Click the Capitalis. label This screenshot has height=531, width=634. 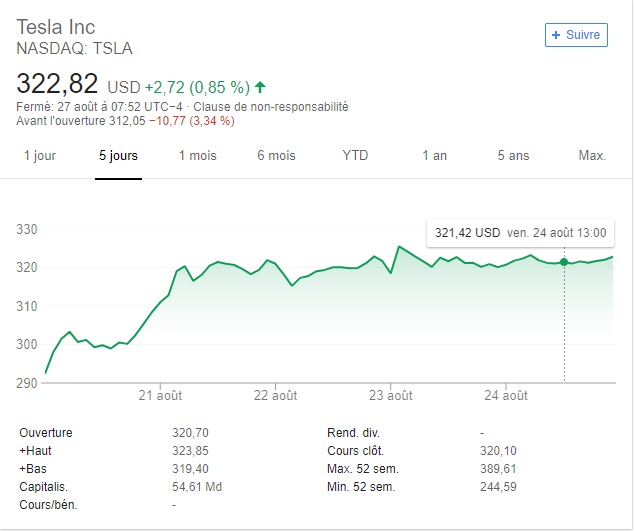[43, 487]
